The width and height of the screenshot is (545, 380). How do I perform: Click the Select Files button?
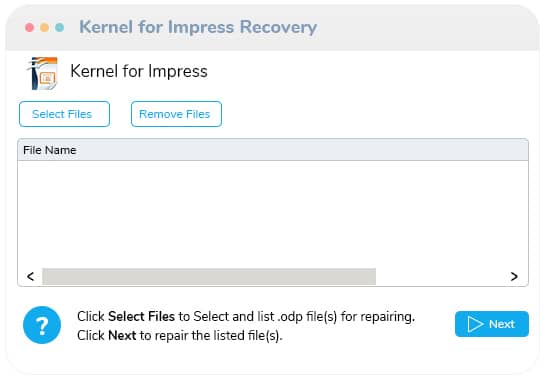[x=64, y=114]
